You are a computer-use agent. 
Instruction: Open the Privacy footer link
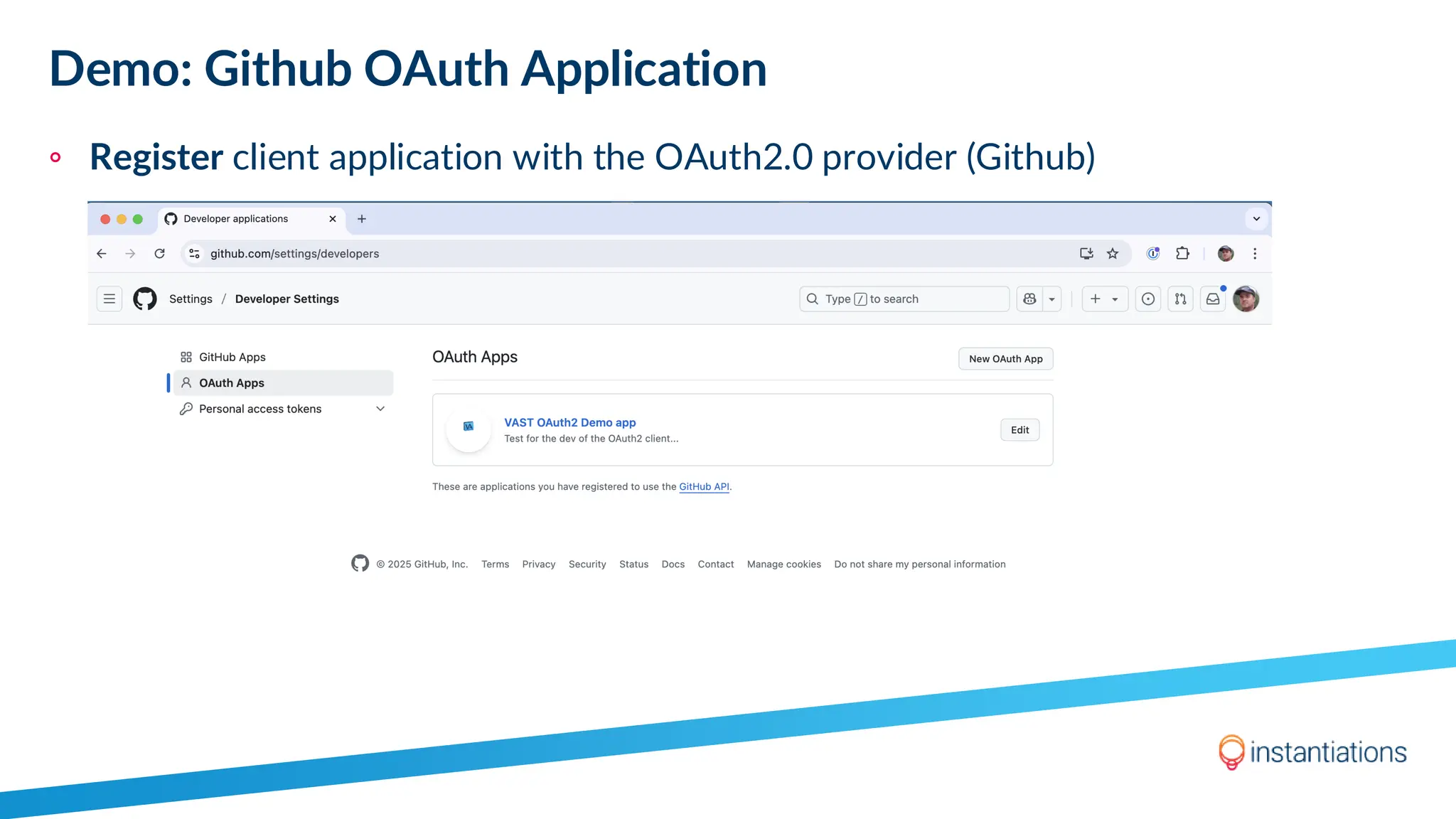539,564
